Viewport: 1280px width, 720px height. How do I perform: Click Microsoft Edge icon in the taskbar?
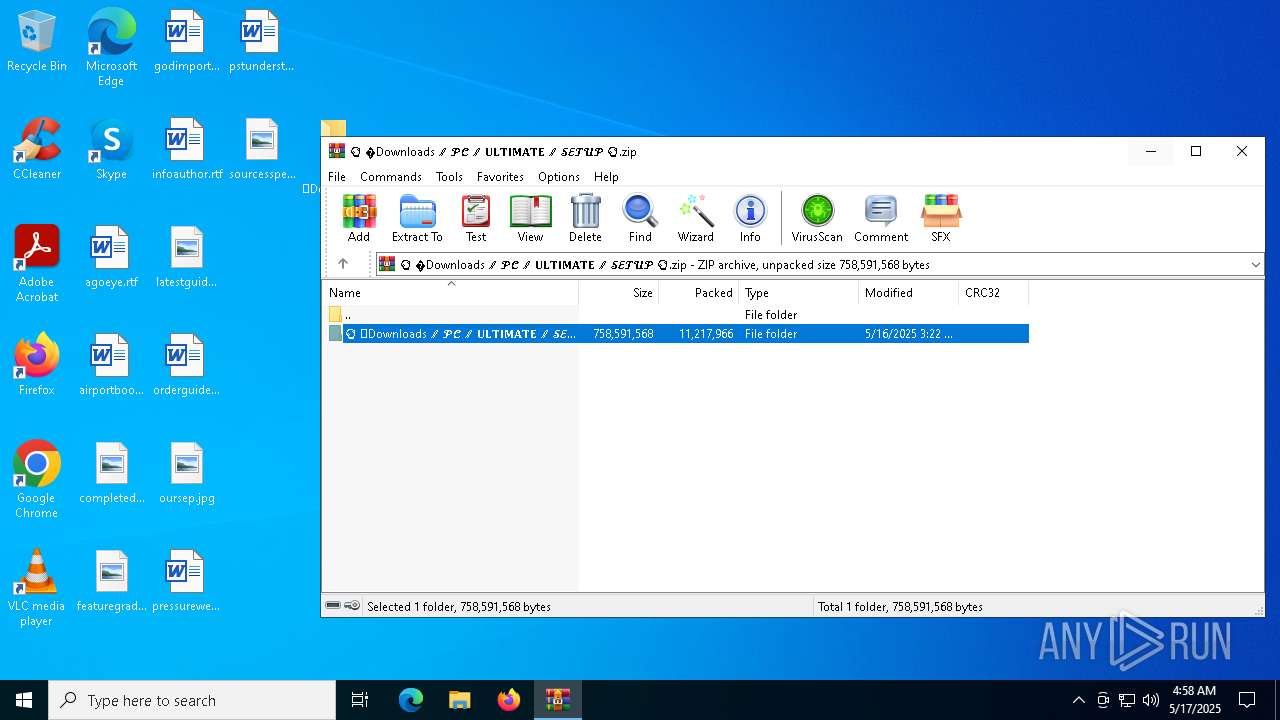pyautogui.click(x=411, y=700)
